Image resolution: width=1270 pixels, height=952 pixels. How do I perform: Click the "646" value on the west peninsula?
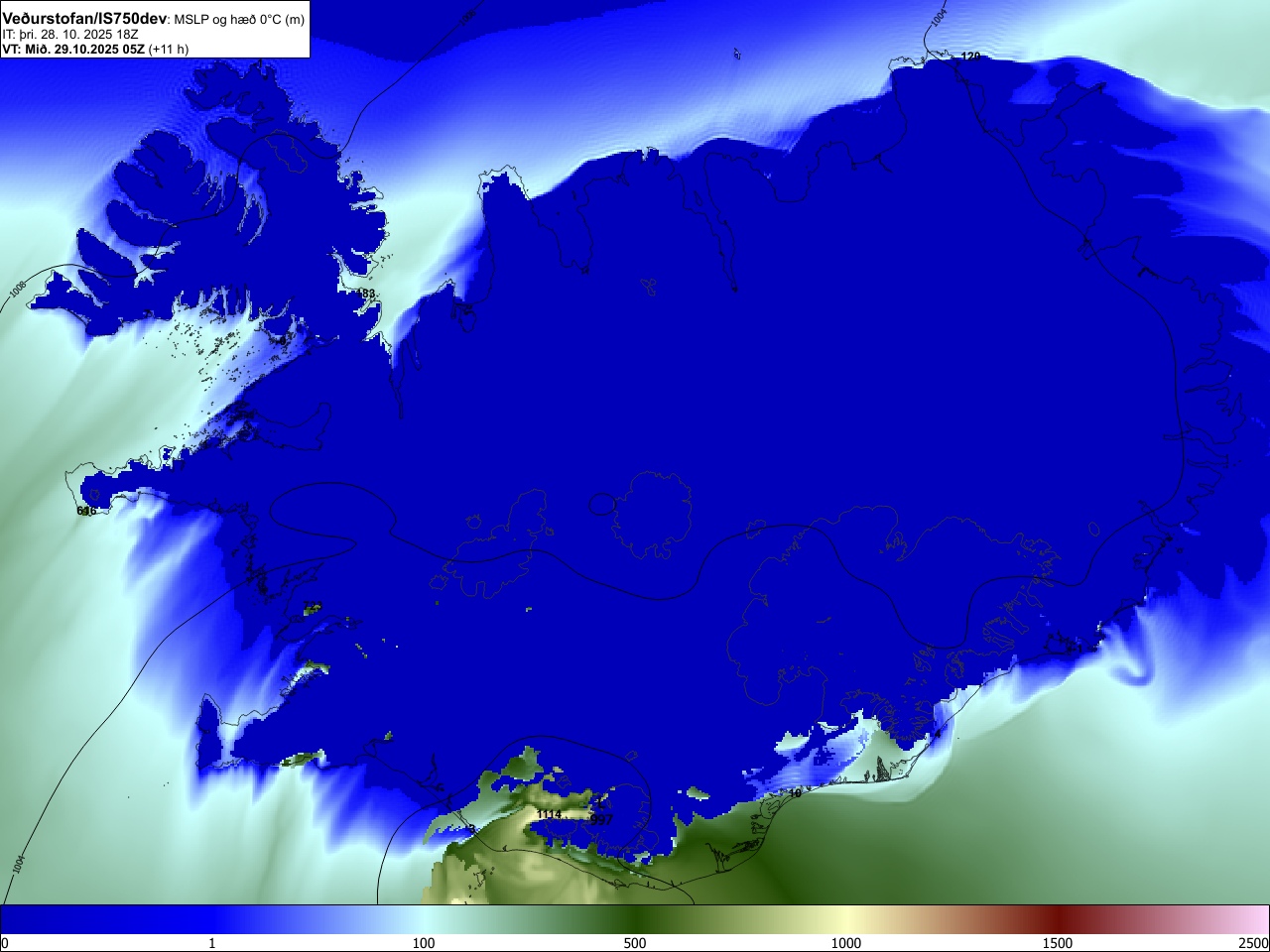pos(86,511)
